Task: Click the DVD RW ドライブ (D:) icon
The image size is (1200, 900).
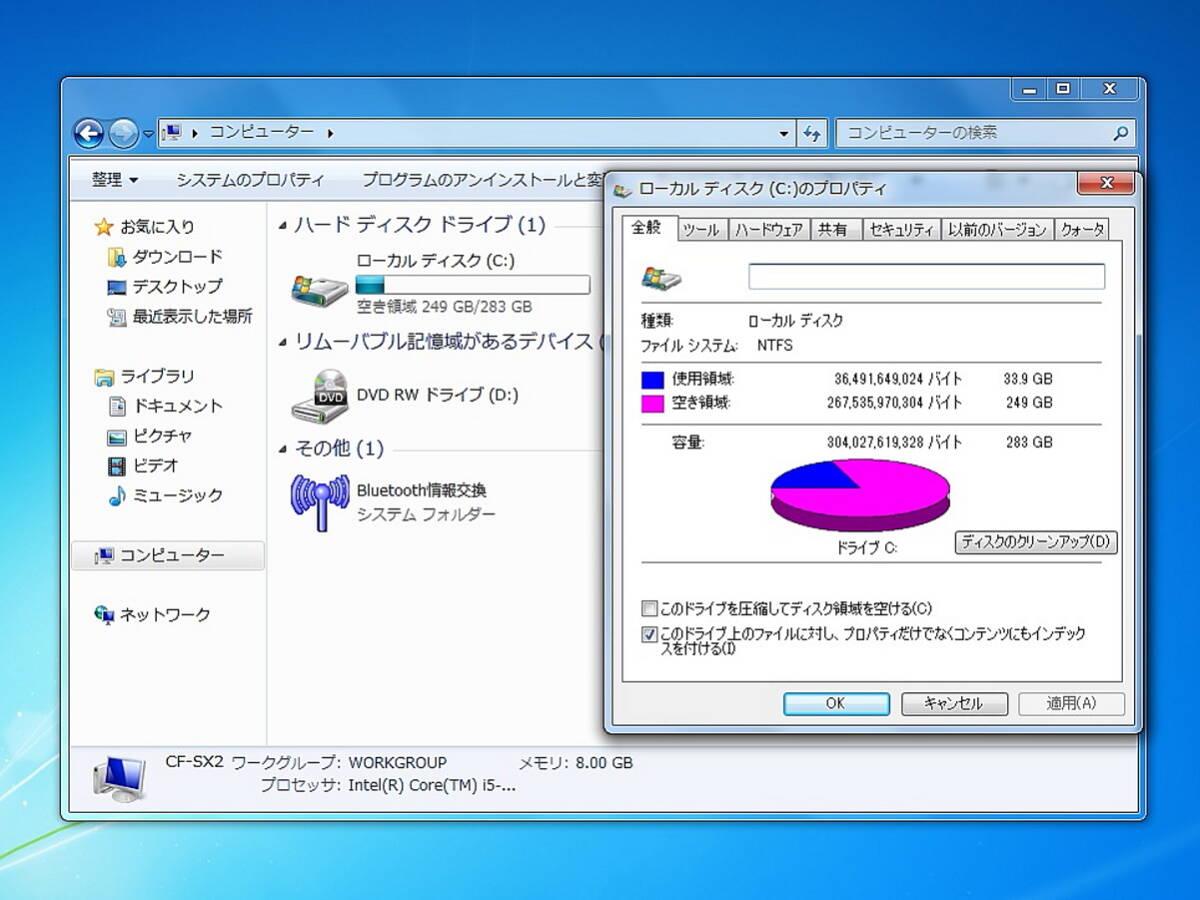Action: coord(320,396)
